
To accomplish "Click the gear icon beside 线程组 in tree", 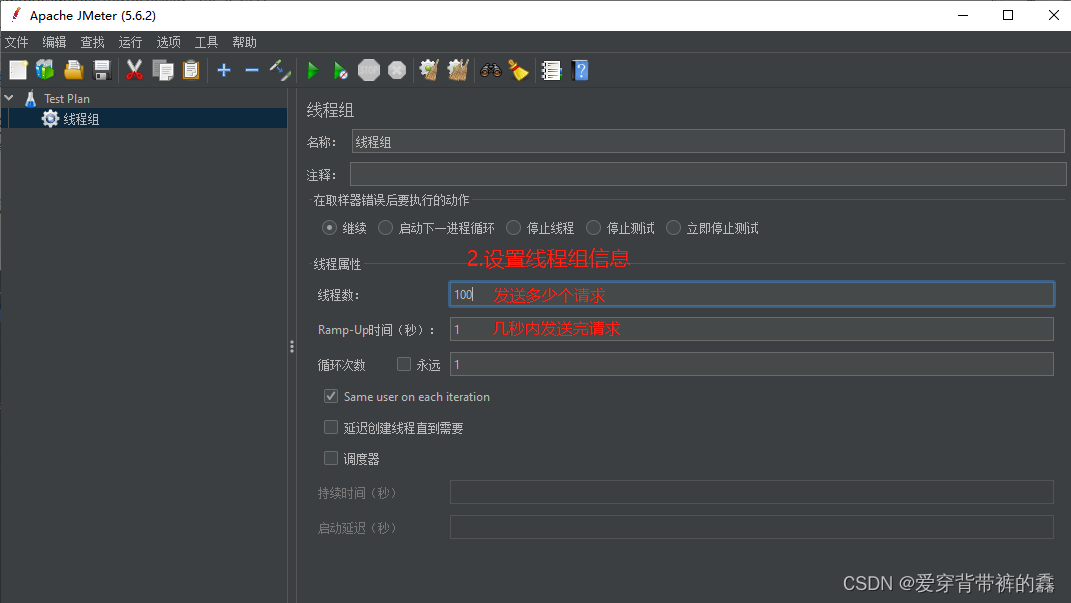I will [50, 119].
